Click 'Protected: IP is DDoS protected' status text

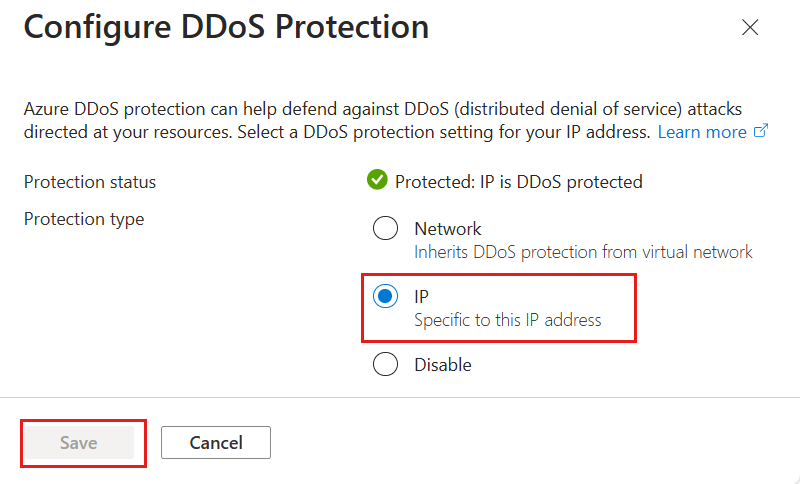[x=518, y=182]
